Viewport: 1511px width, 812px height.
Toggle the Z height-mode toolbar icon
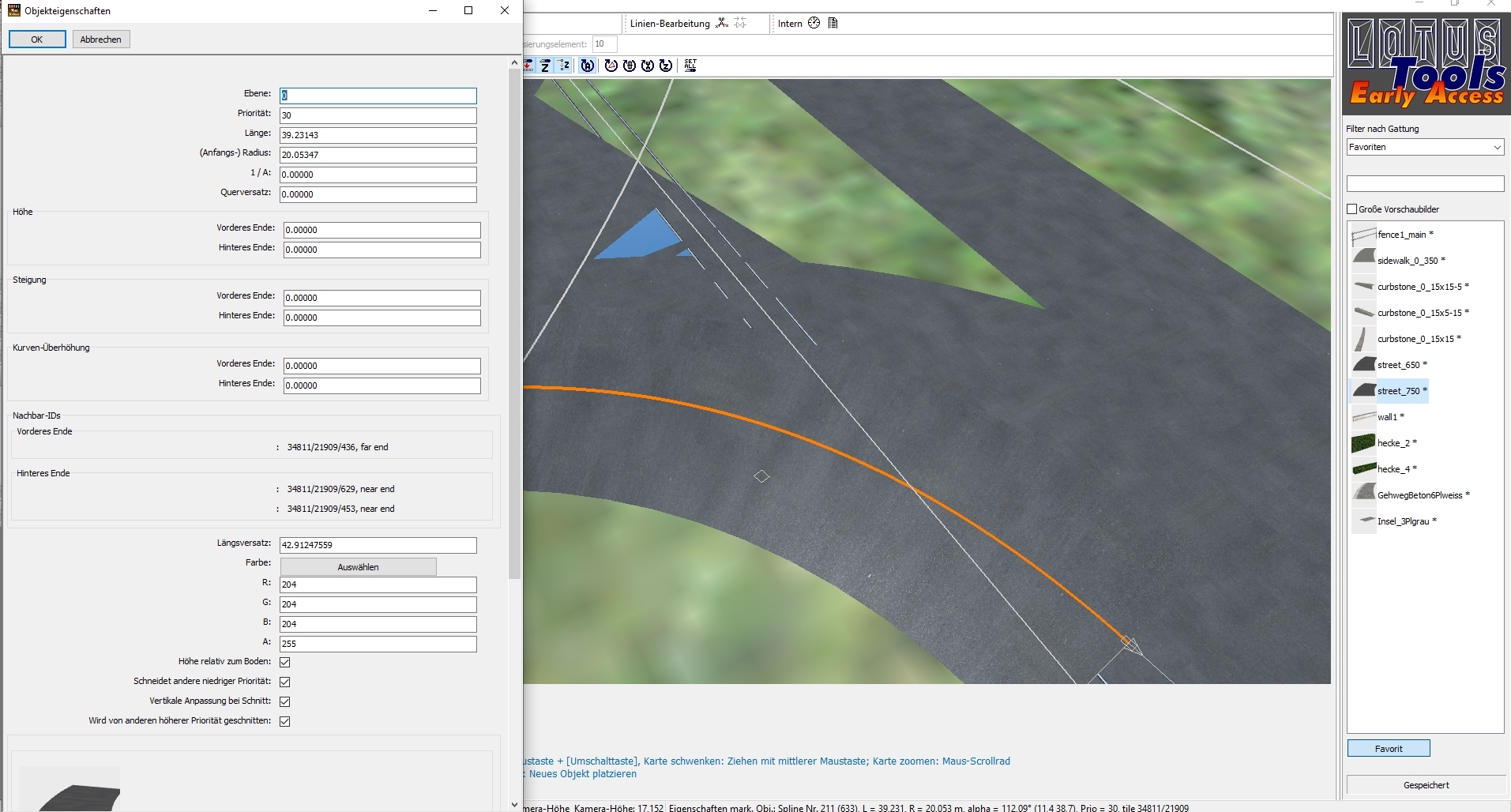[x=546, y=66]
